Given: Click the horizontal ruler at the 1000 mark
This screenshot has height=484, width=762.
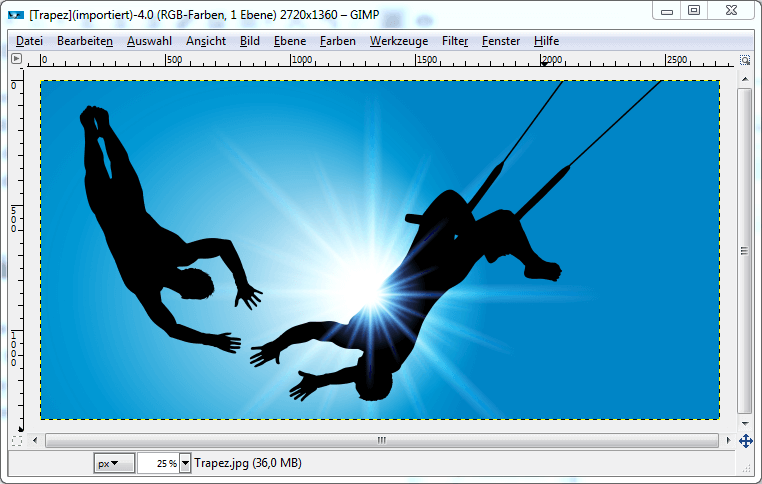Looking at the screenshot, I should click(301, 60).
